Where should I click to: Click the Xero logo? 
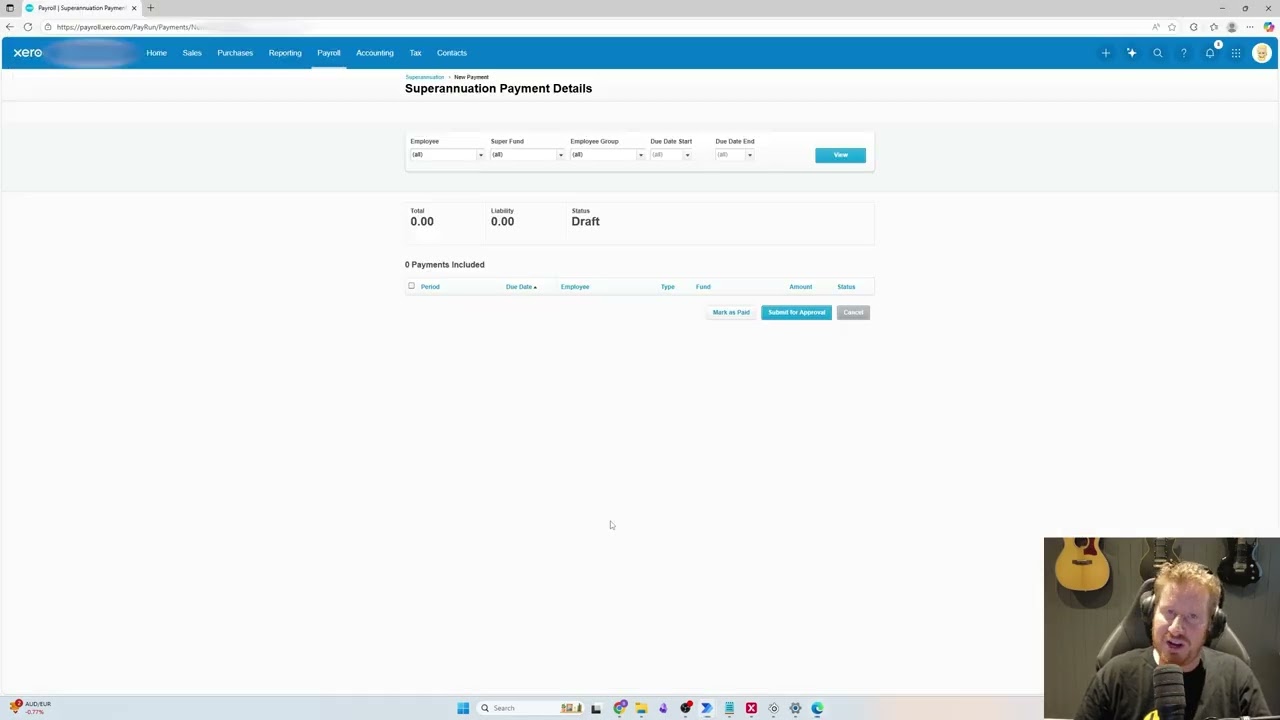(28, 53)
